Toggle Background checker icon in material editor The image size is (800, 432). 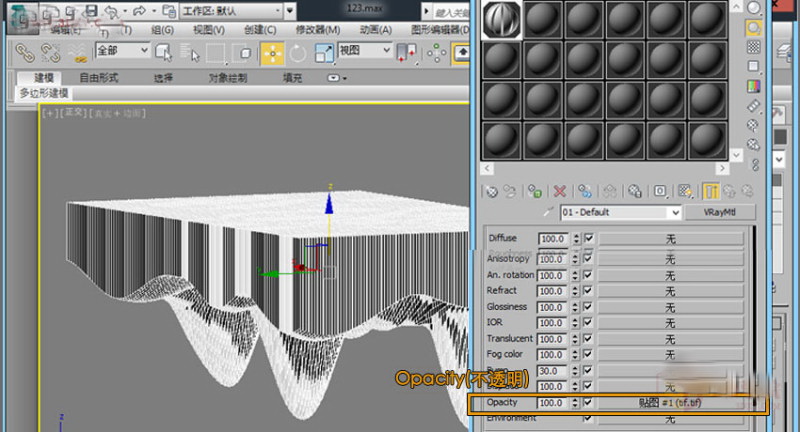click(753, 47)
